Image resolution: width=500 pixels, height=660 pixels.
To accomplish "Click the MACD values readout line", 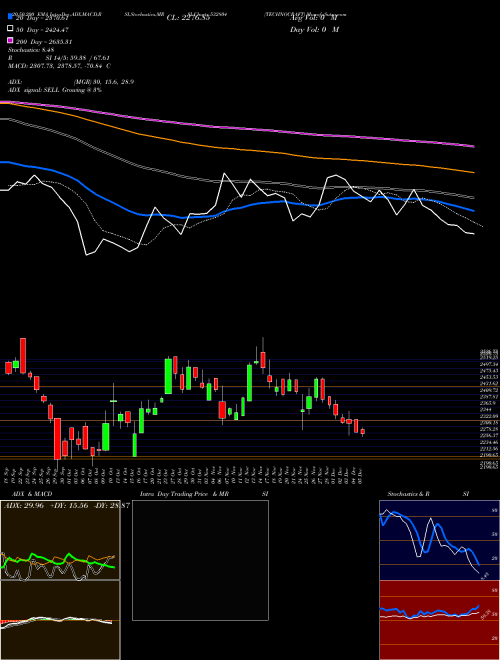I will coord(59,66).
